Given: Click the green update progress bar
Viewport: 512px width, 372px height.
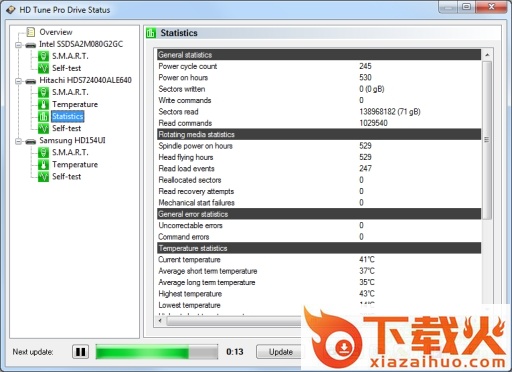Looking at the screenshot, I should tap(157, 352).
